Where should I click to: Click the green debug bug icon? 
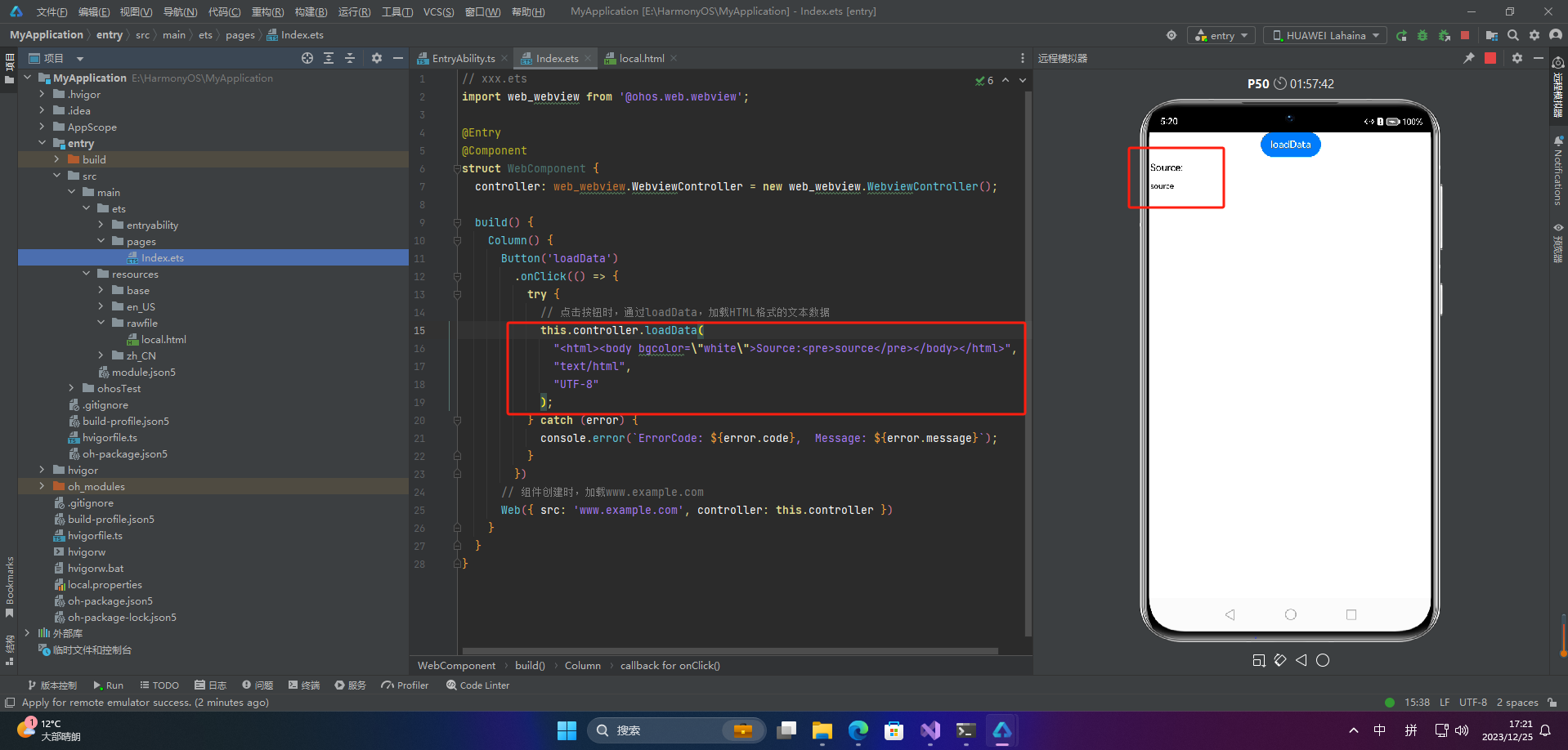pyautogui.click(x=1422, y=35)
